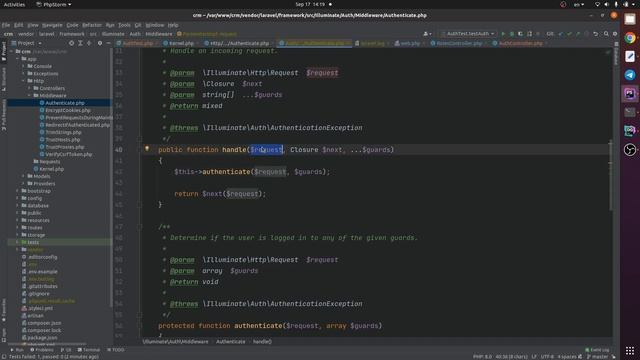Select artisan file in project tree

(36, 316)
